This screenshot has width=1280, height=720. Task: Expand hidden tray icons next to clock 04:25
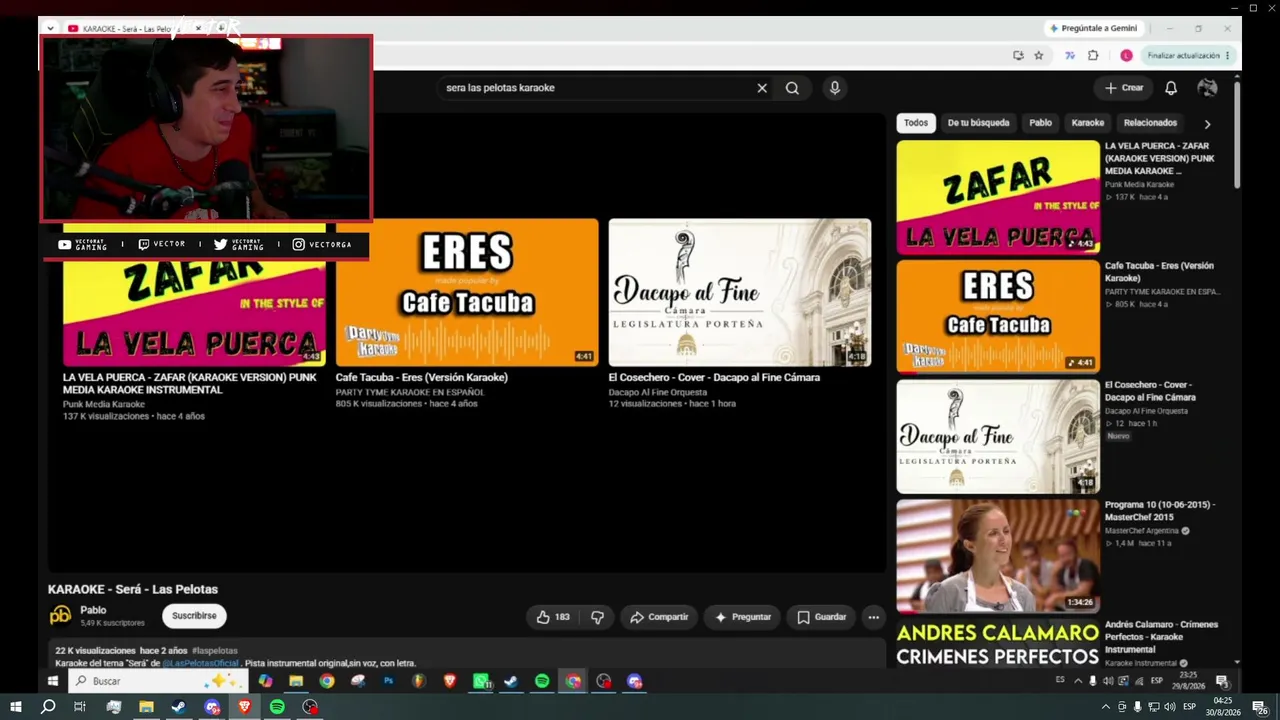pos(1105,707)
